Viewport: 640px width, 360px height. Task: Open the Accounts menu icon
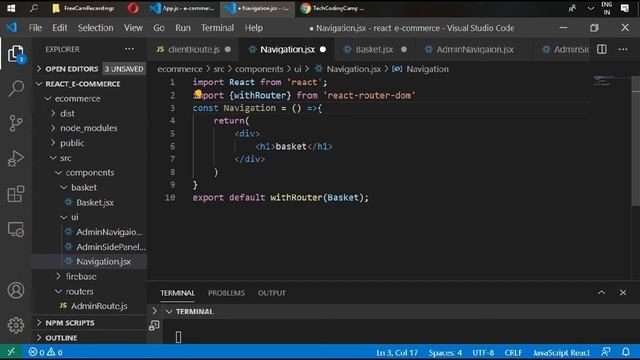tap(16, 290)
